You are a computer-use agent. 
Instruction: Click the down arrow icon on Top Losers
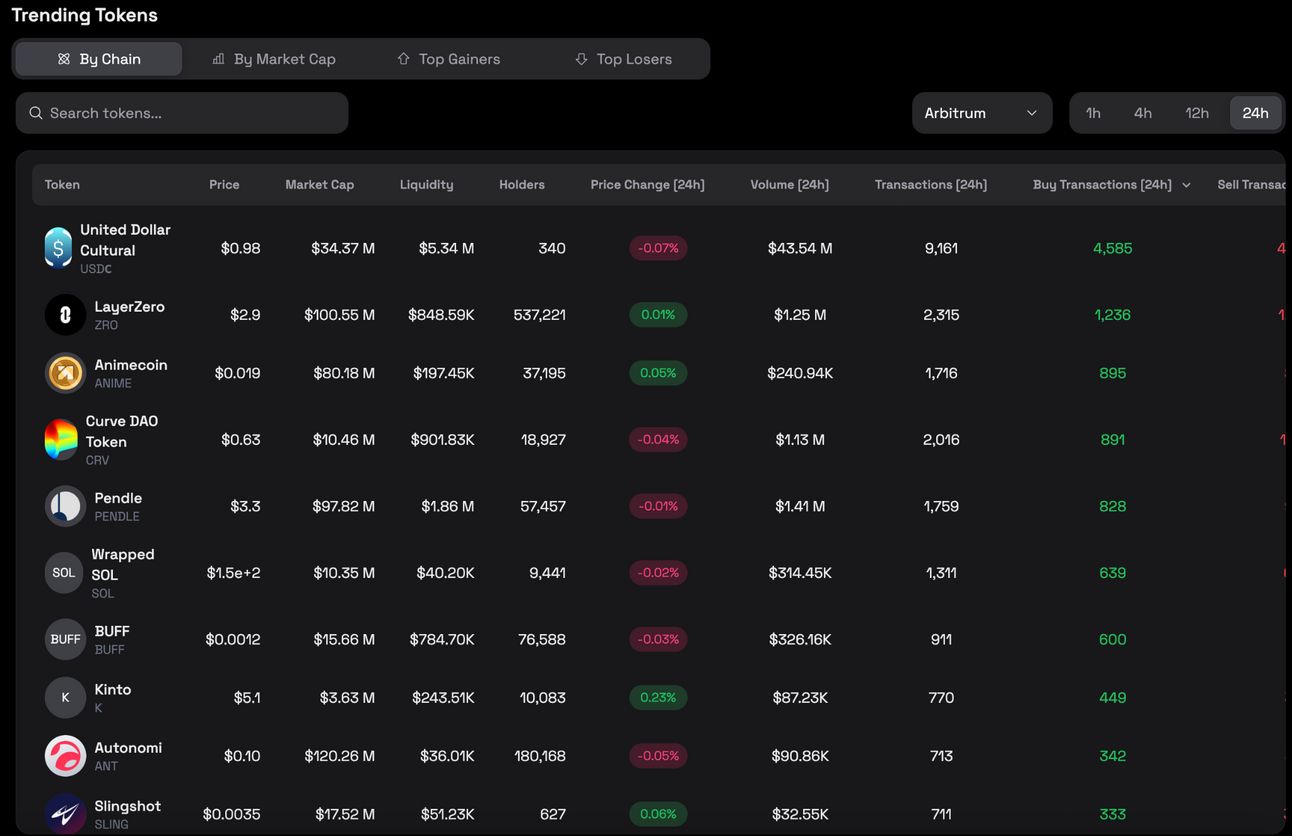[x=581, y=59]
